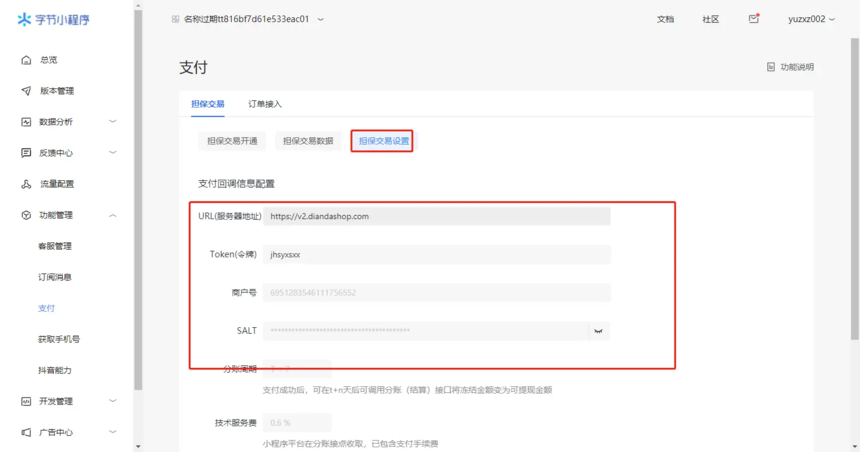Go to 总览 page

click(49, 60)
